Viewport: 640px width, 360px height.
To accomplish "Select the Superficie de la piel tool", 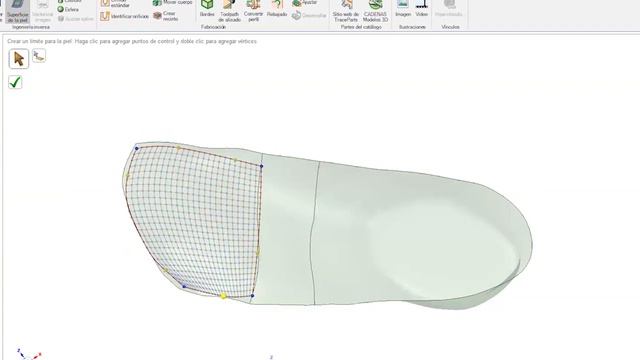I will click(x=18, y=11).
